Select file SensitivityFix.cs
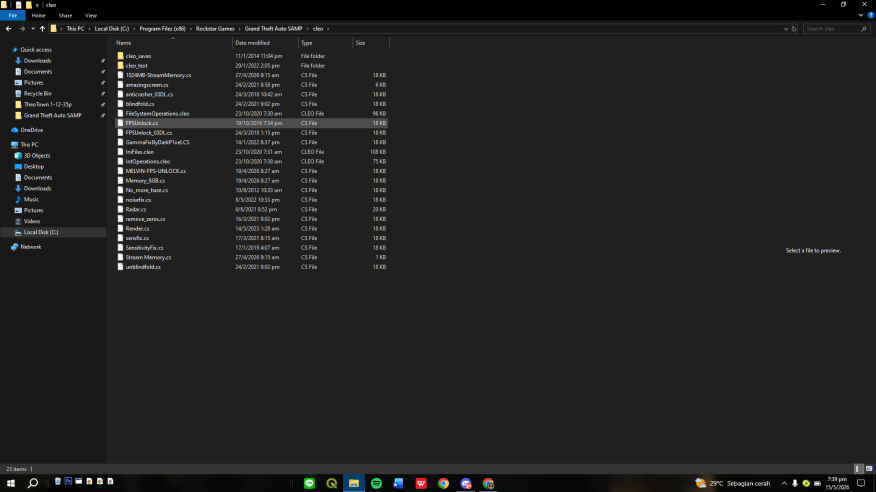The image size is (876, 492). [x=251, y=247]
